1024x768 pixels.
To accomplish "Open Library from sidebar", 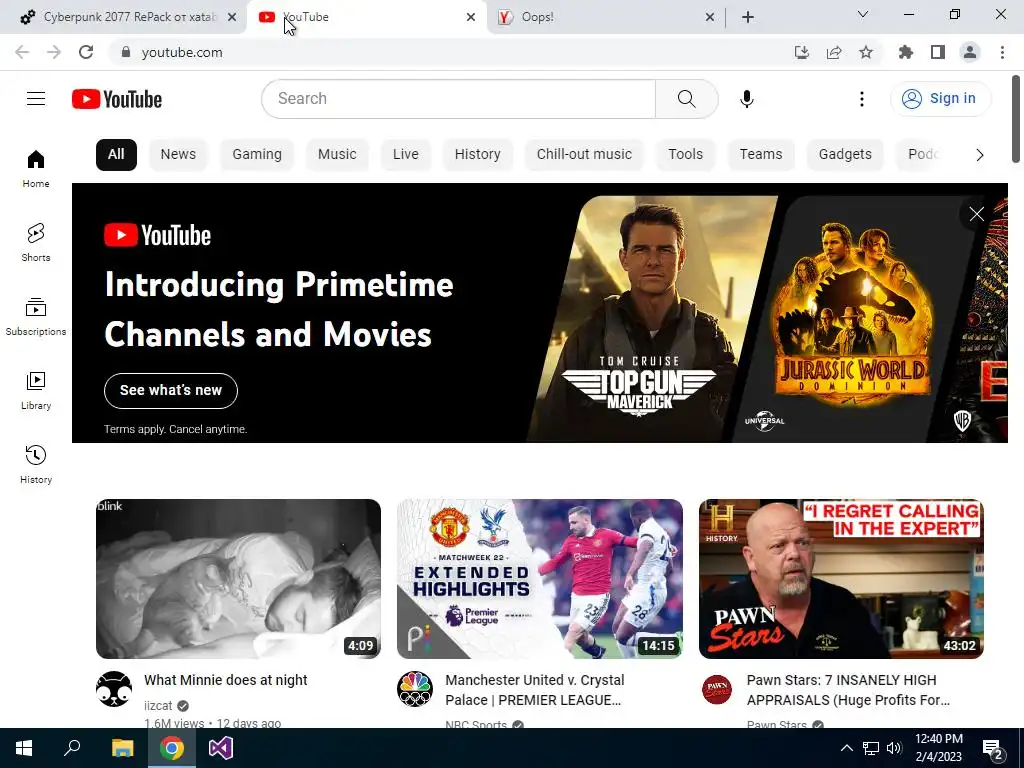I will coord(36,391).
